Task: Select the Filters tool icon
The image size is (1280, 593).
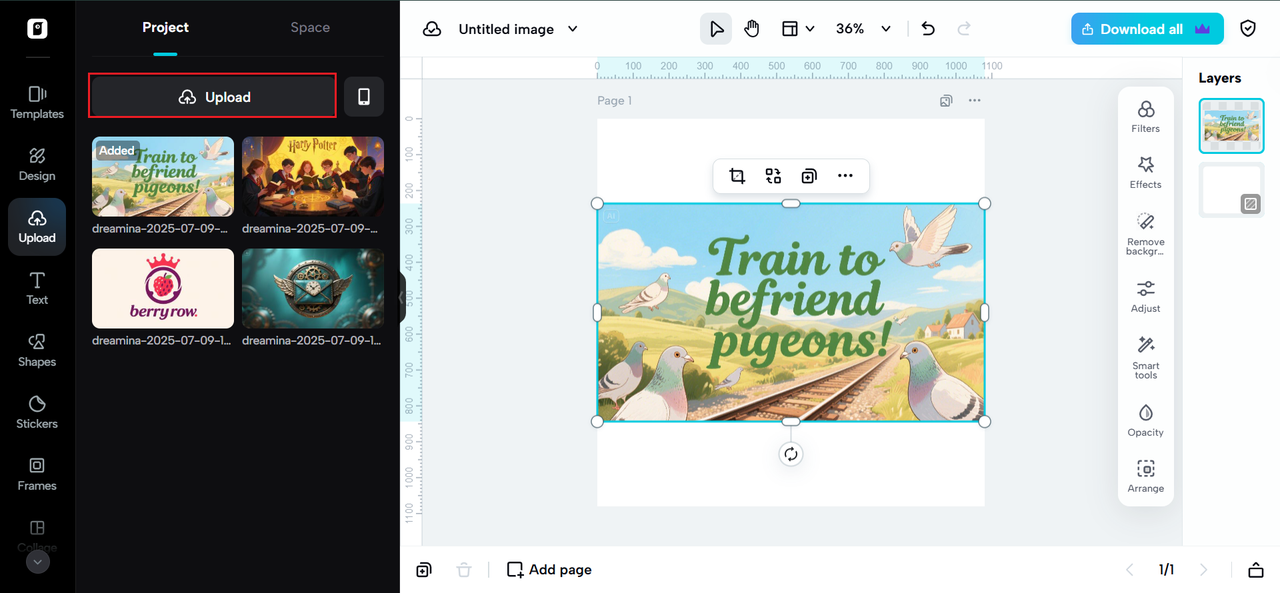Action: 1145,115
